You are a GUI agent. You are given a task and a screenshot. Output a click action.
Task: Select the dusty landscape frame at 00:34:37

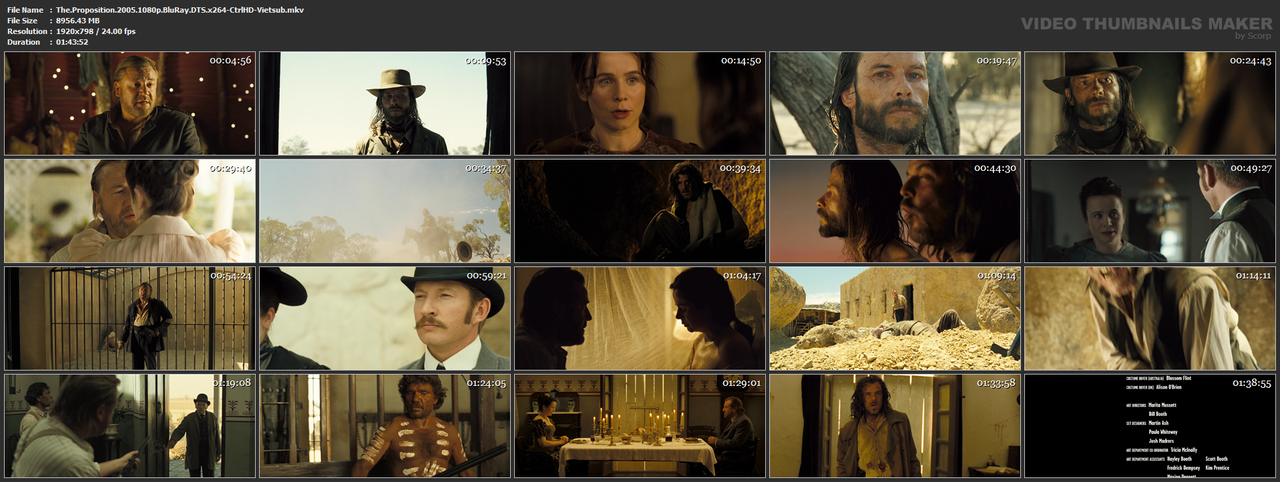385,210
